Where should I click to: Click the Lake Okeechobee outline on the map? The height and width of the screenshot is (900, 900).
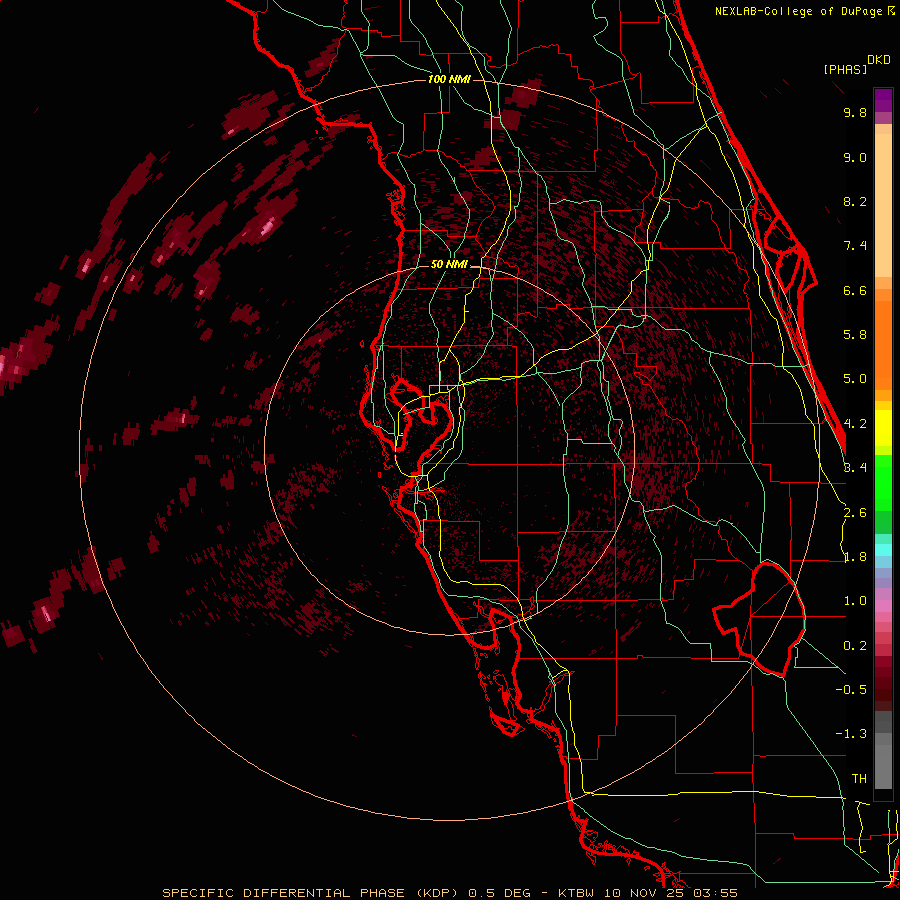pyautogui.click(x=759, y=619)
